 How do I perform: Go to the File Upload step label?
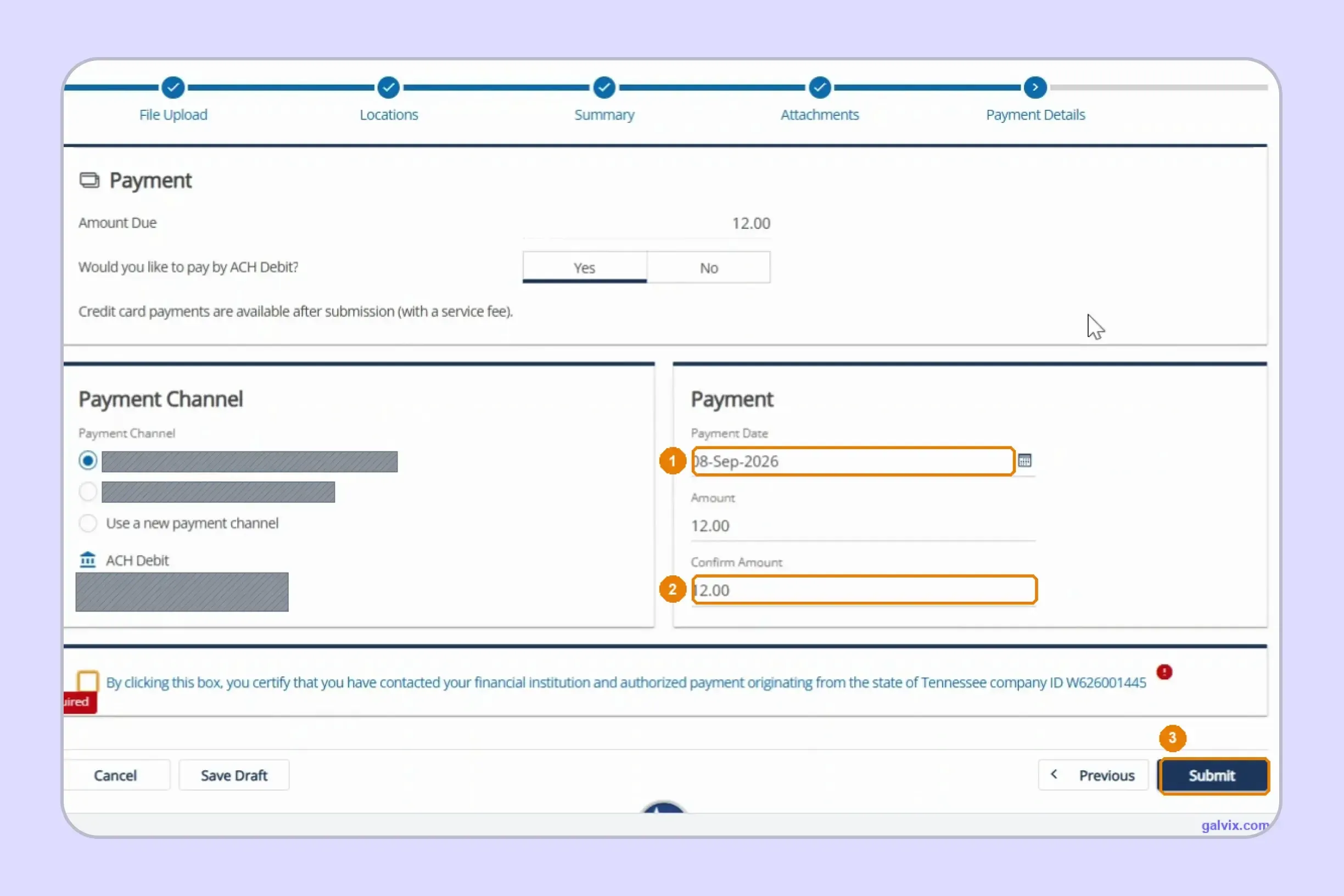coord(173,115)
